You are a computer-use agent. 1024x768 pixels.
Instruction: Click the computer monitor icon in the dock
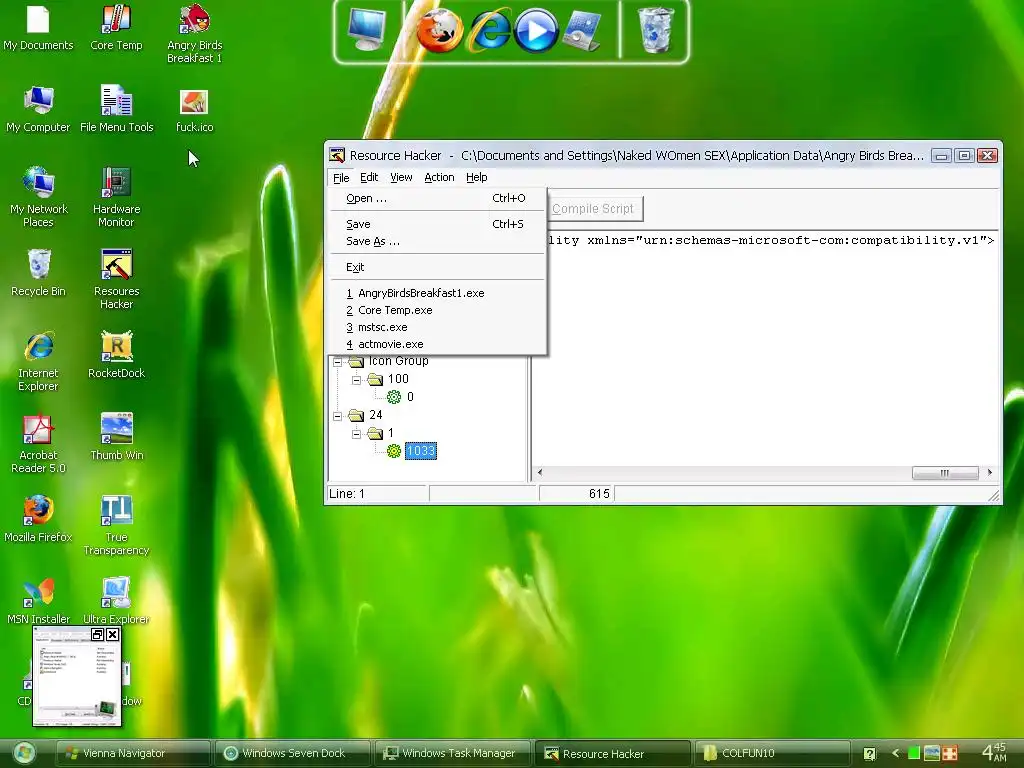point(366,30)
